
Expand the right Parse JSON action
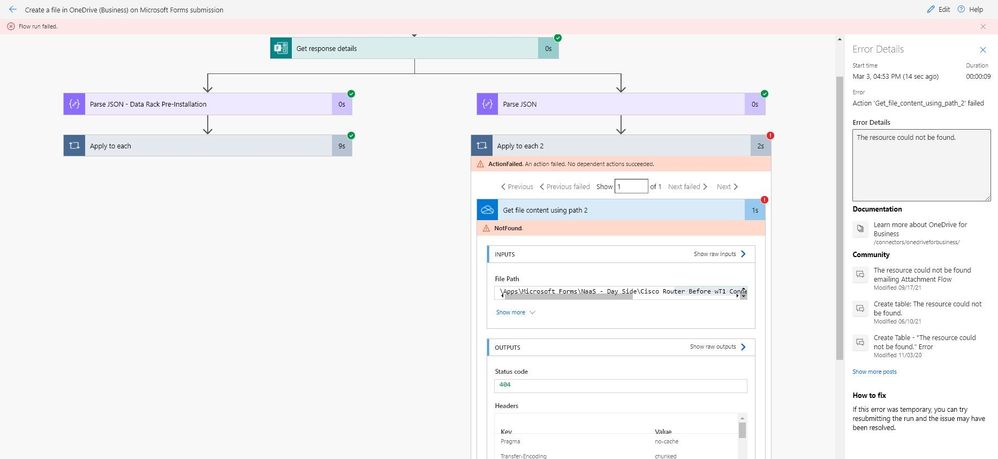621,104
